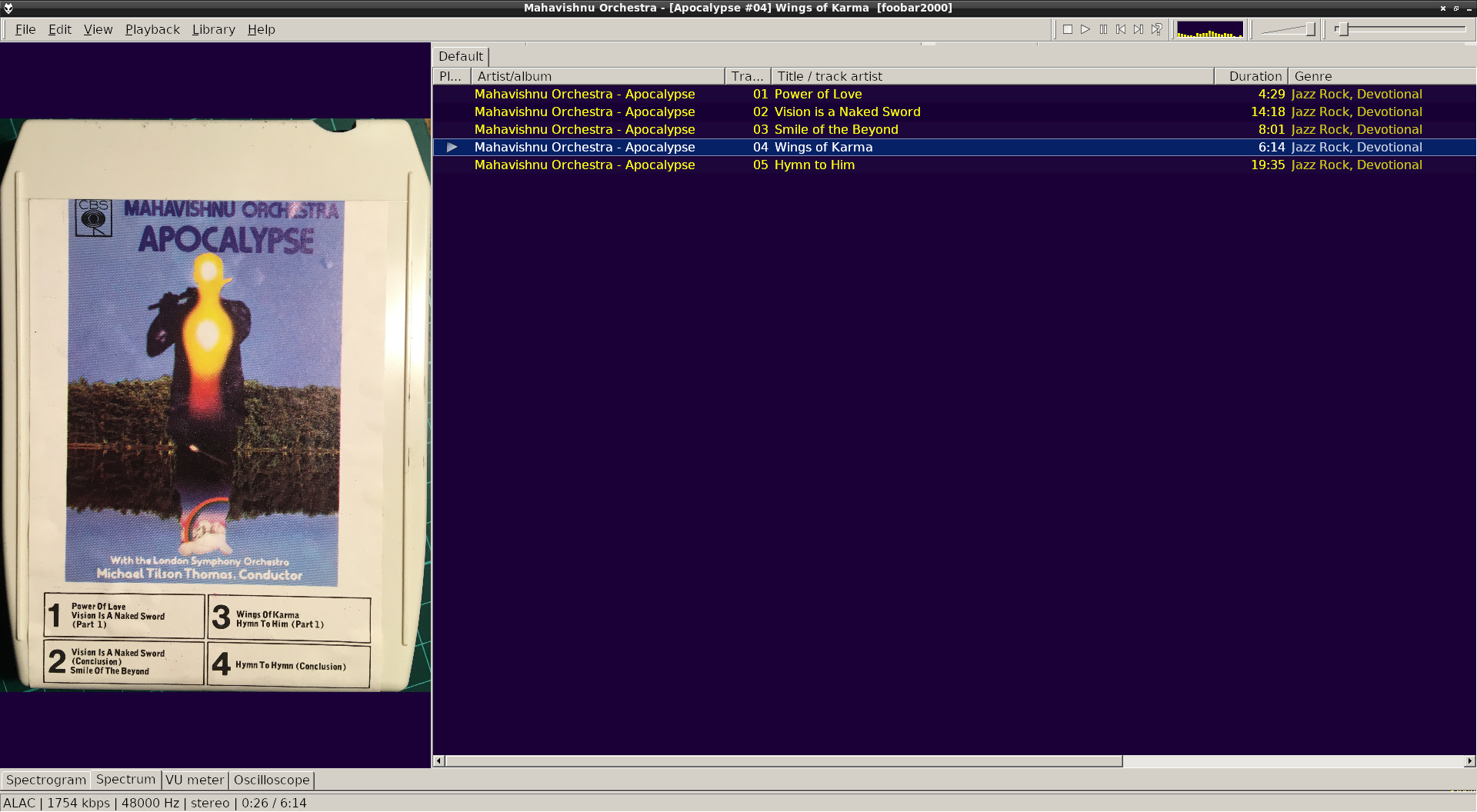Switch to the VU meter tab
The width and height of the screenshot is (1477, 812).
click(x=195, y=780)
